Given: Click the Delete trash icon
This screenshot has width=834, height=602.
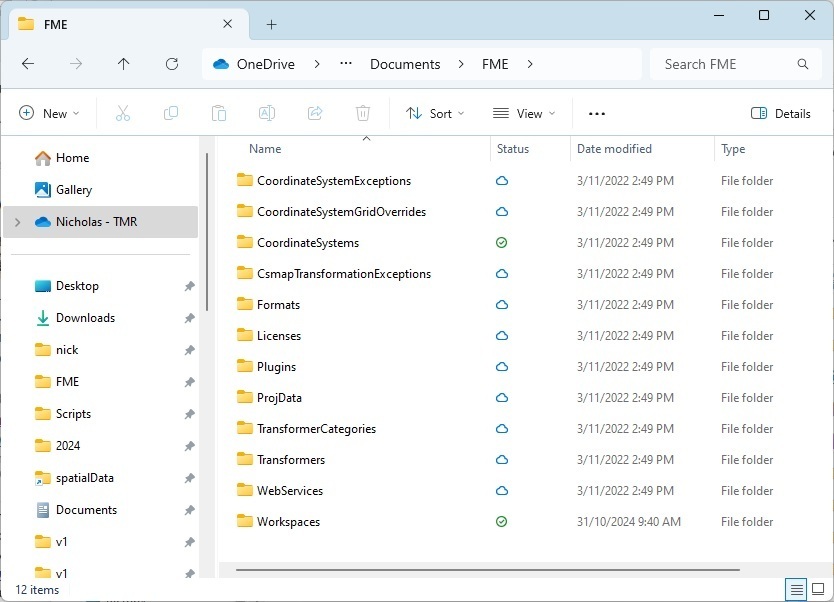Looking at the screenshot, I should 363,113.
